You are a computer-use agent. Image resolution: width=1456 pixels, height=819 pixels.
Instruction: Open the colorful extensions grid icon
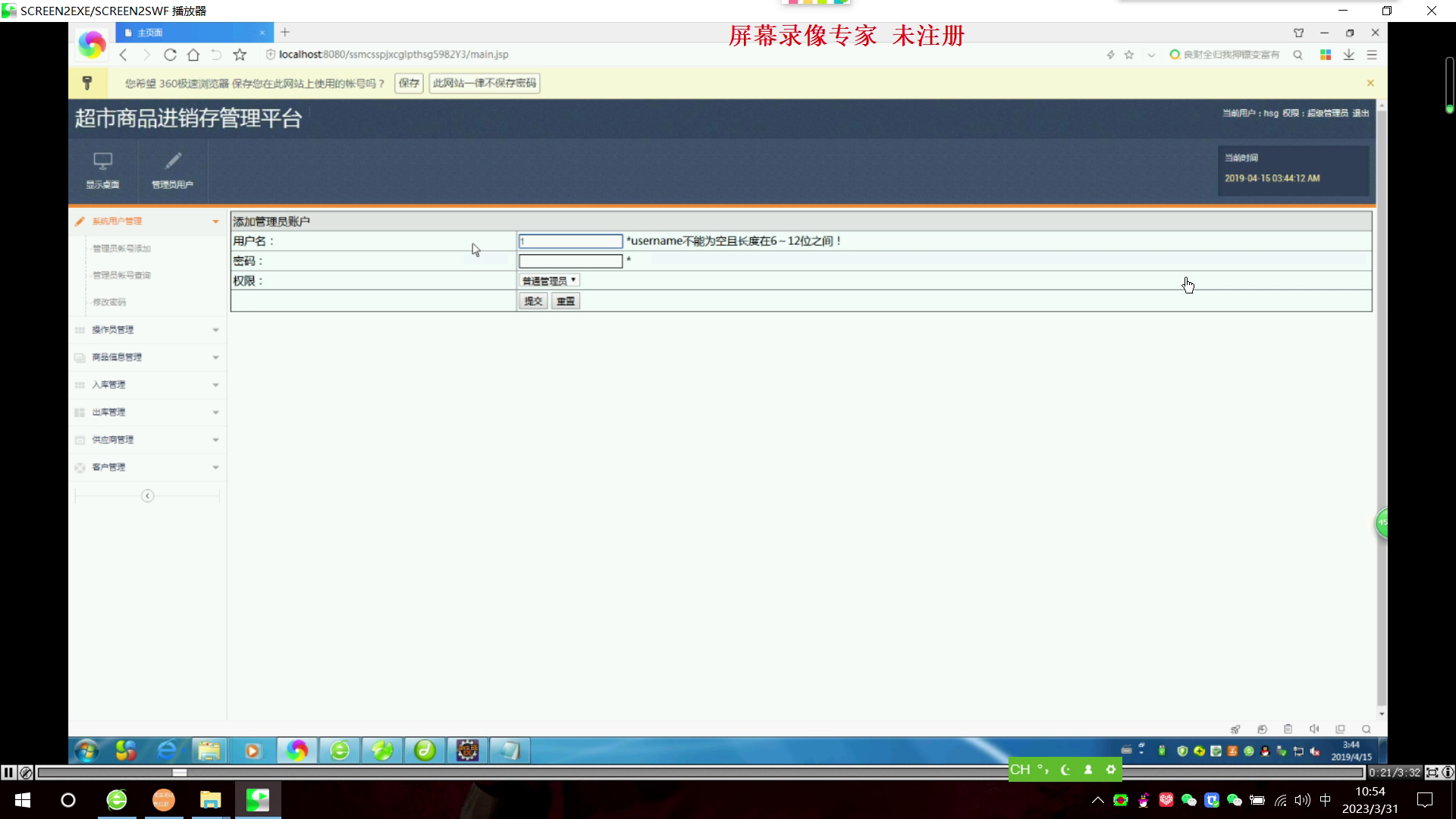(x=1326, y=55)
